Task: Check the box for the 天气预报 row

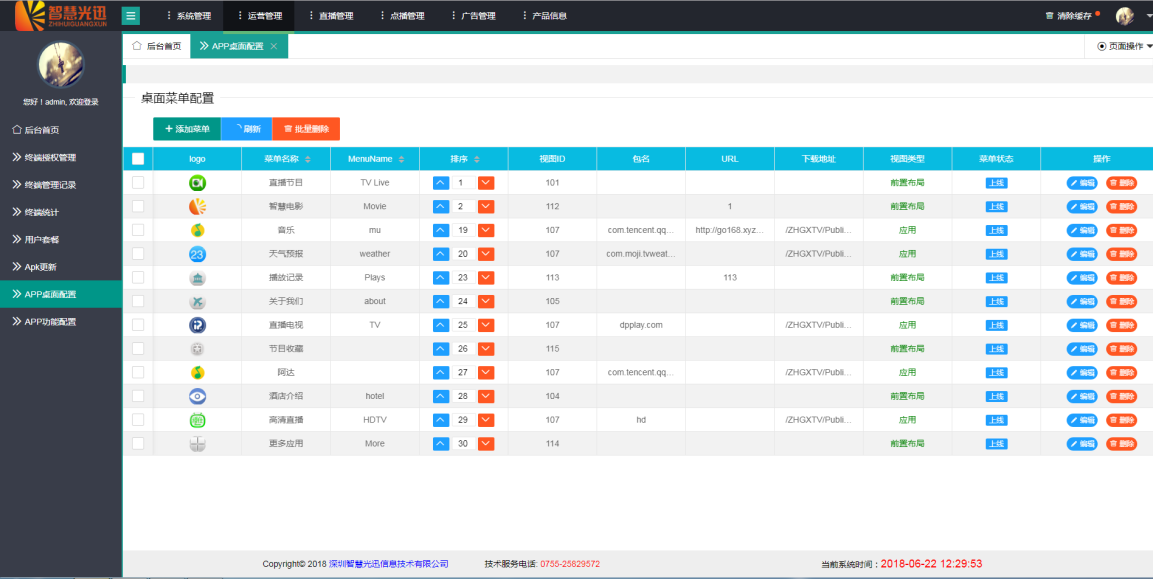Action: tap(138, 254)
